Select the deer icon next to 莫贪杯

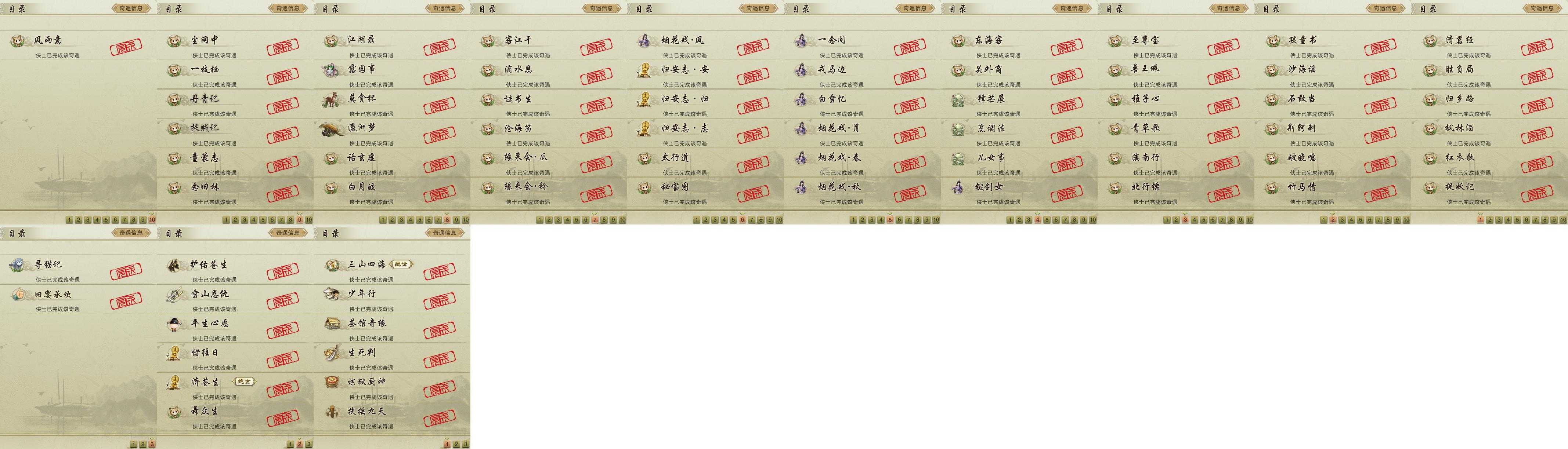(332, 99)
